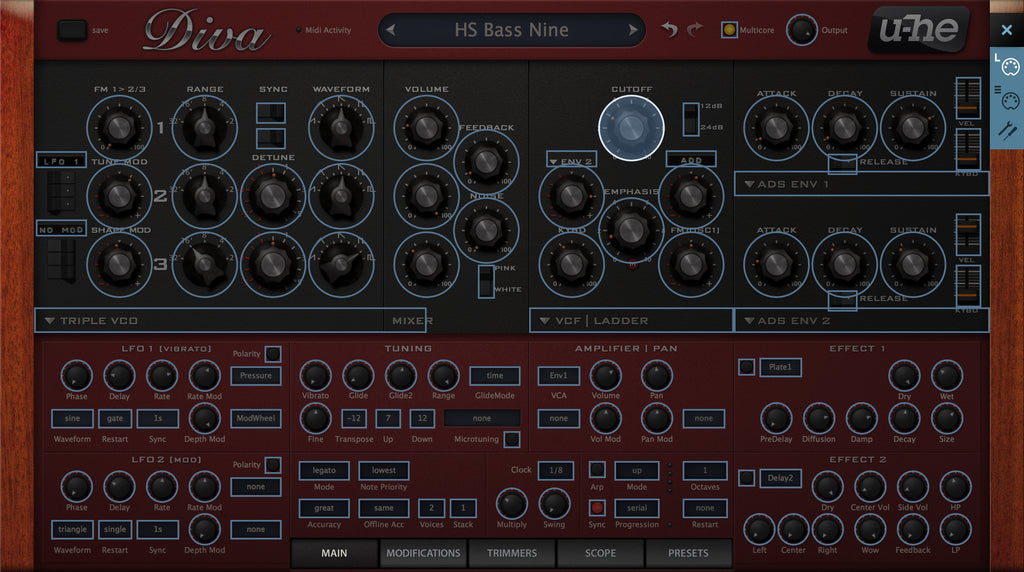The height and width of the screenshot is (572, 1024).
Task: Click the next preset arrow
Action: coord(632,30)
